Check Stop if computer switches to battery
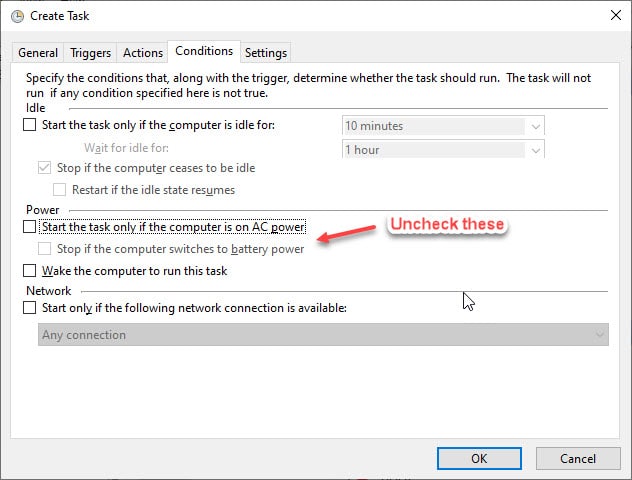 pyautogui.click(x=44, y=249)
